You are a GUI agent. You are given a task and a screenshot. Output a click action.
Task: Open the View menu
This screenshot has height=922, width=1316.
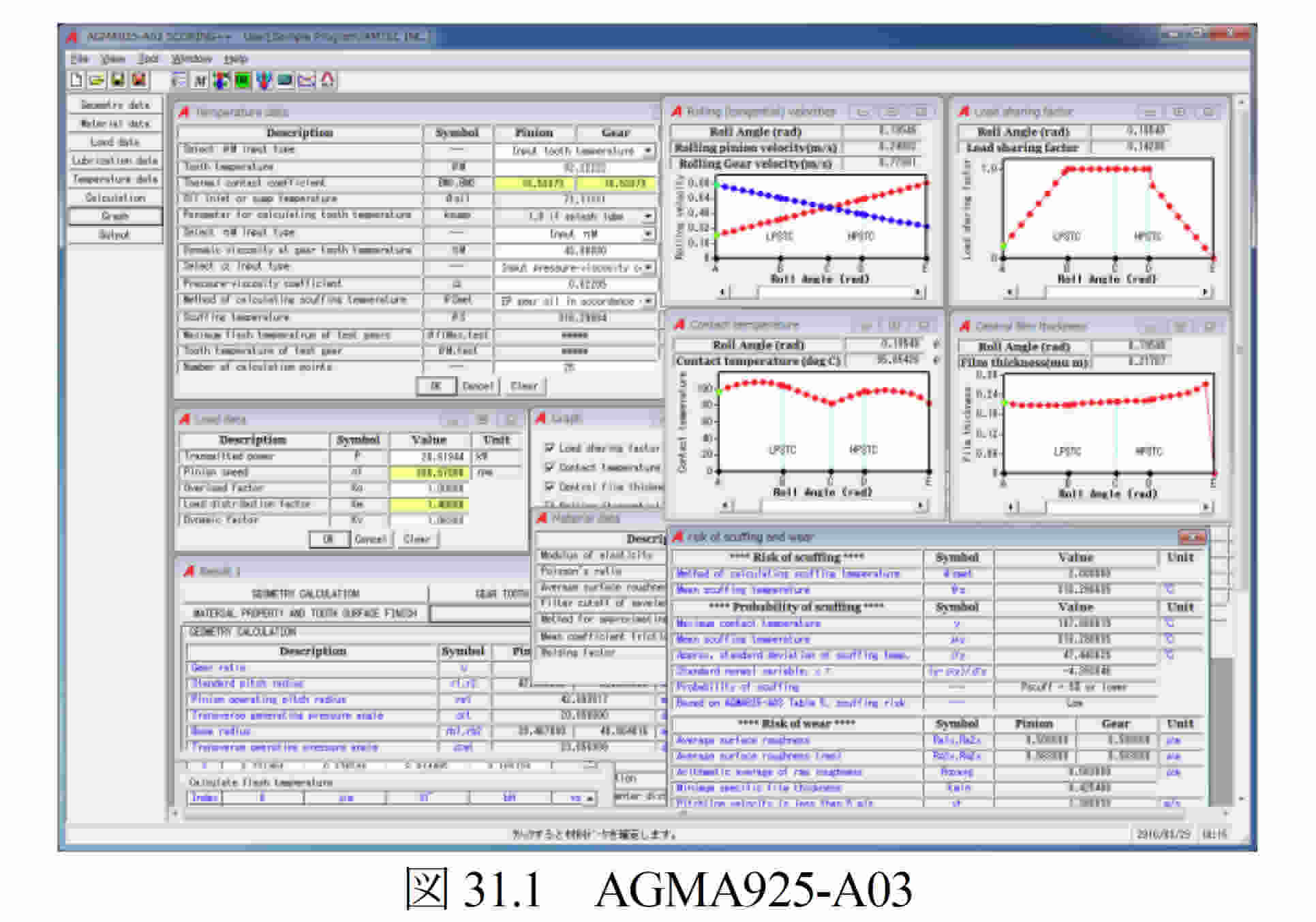[x=112, y=59]
